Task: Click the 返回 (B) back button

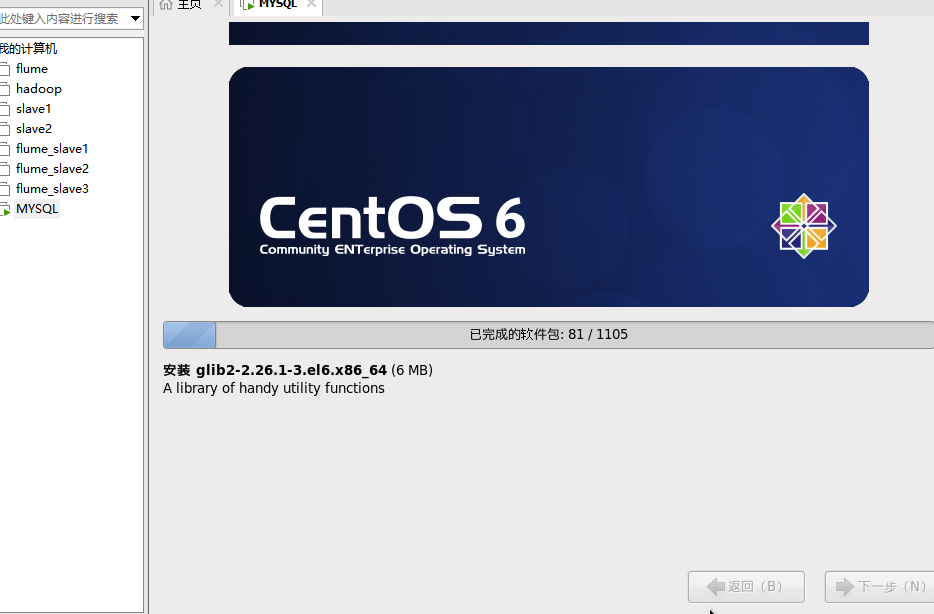Action: (x=746, y=587)
